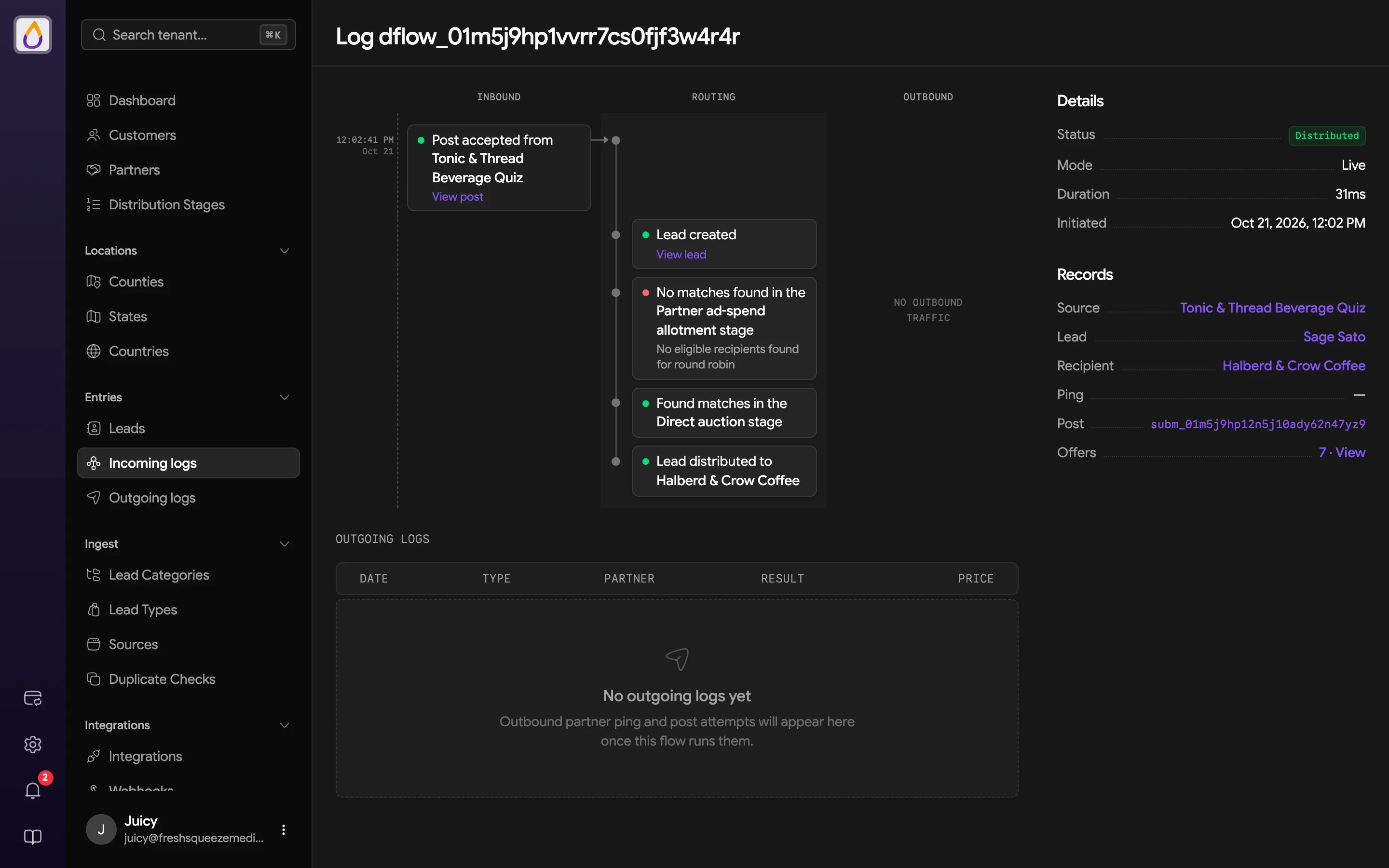Click the Duplicate Checks copy icon
This screenshot has height=868, width=1389.
[x=94, y=679]
